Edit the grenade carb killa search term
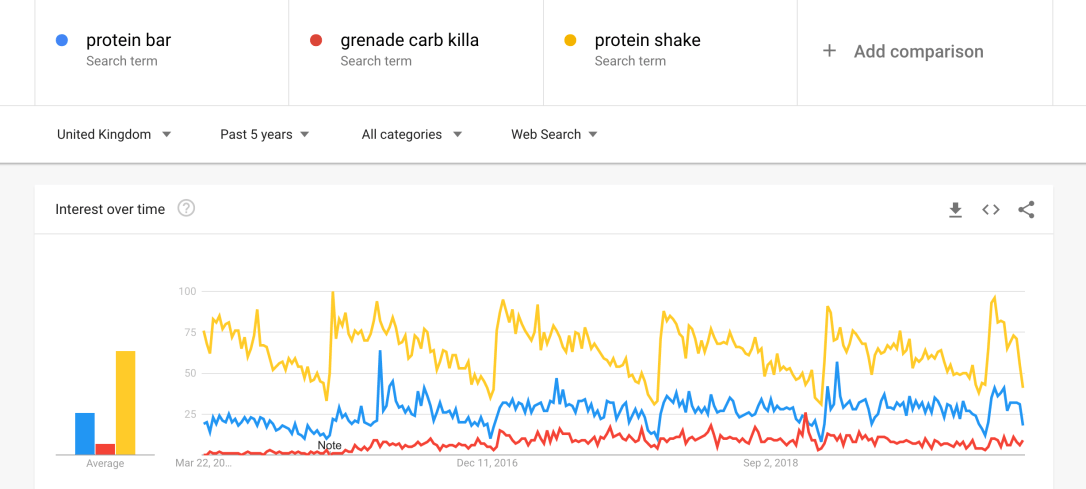This screenshot has width=1086, height=489. (x=409, y=41)
